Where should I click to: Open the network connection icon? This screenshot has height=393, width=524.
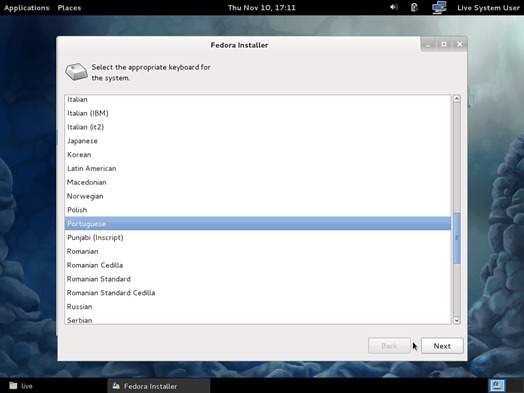(439, 7)
